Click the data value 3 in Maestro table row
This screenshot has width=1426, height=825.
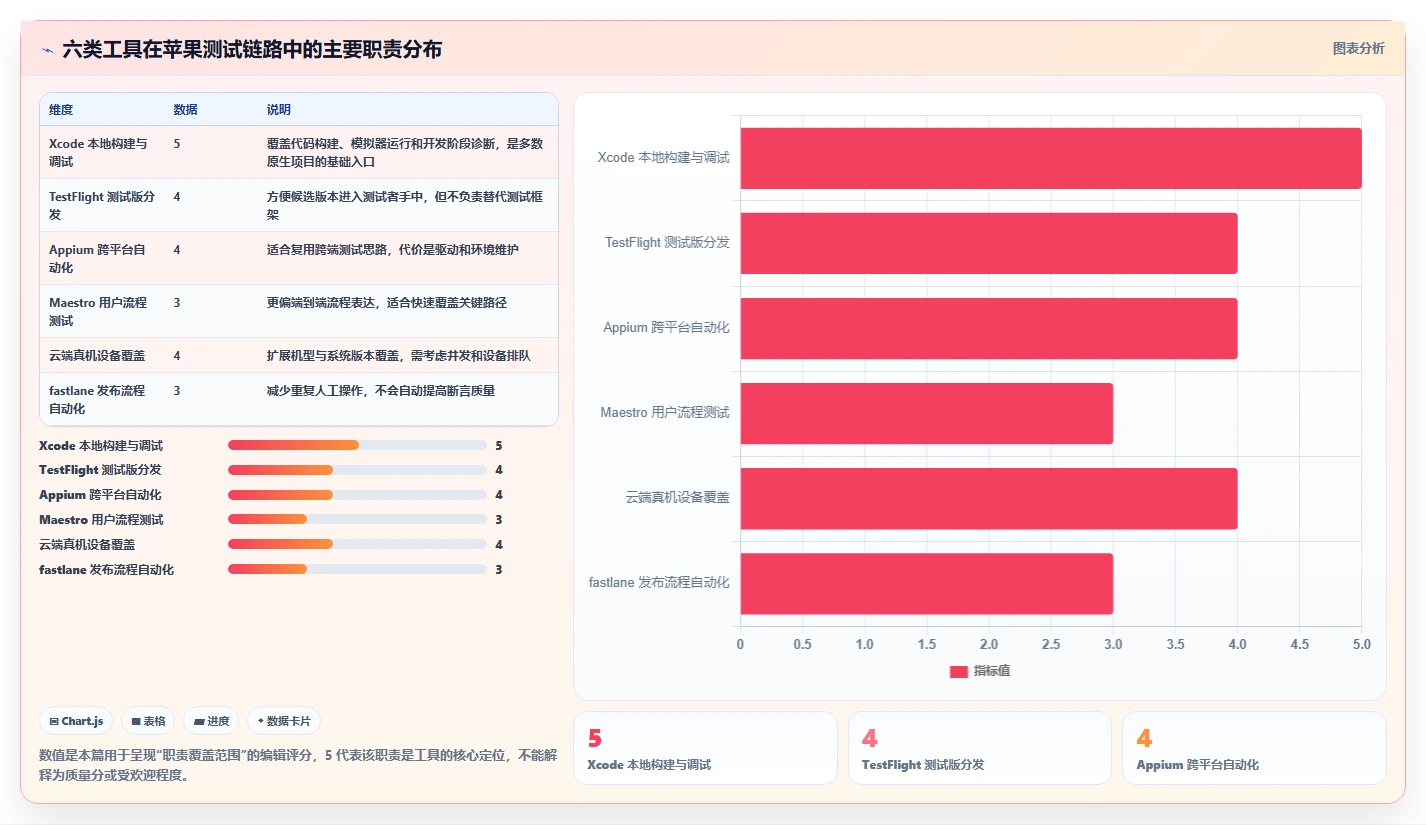[x=177, y=302]
